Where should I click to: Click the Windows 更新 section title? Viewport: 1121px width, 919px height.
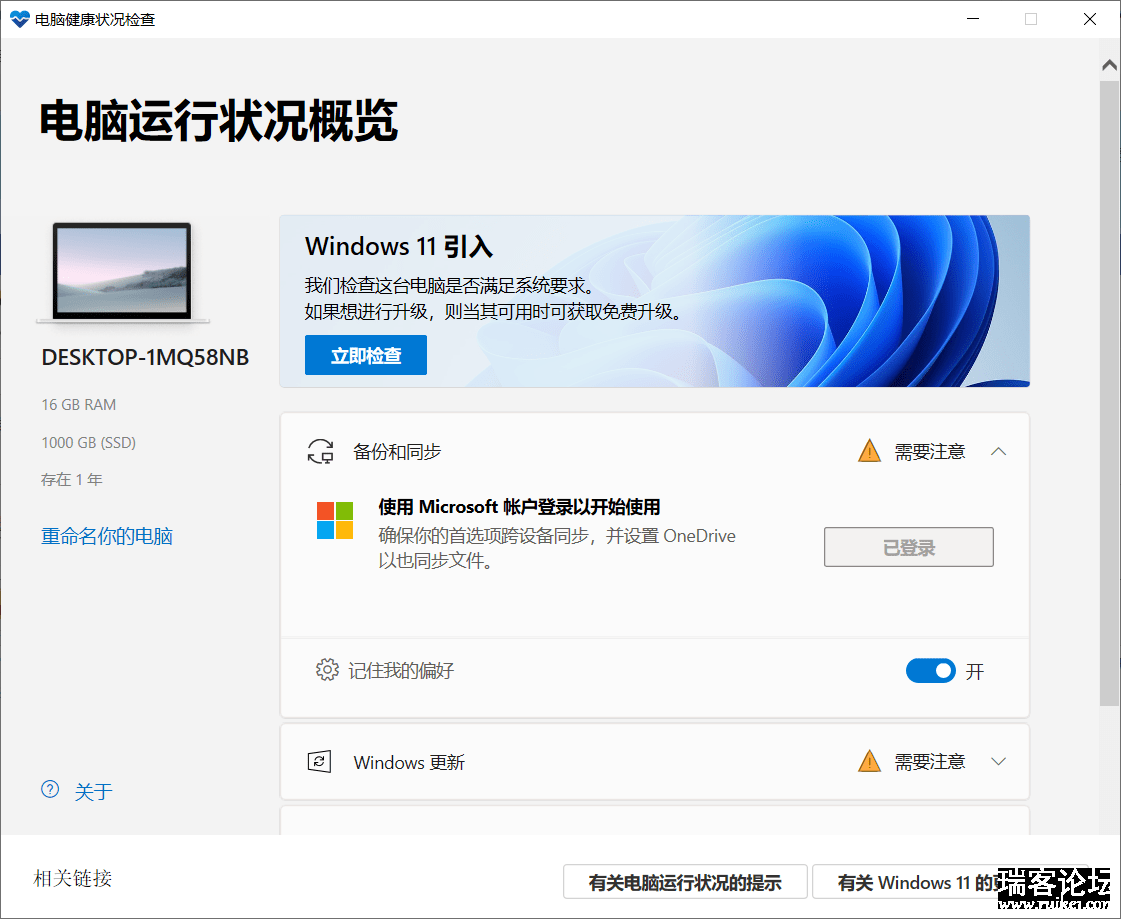click(x=409, y=762)
